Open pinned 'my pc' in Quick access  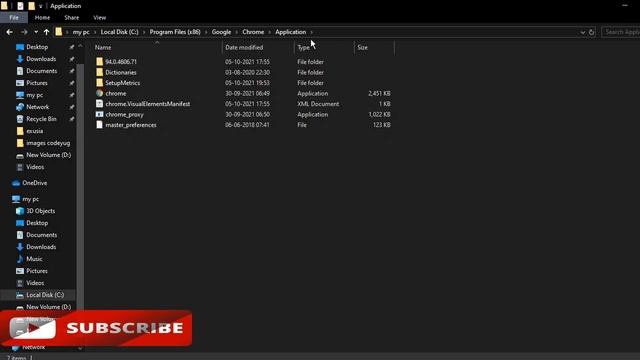tap(34, 95)
